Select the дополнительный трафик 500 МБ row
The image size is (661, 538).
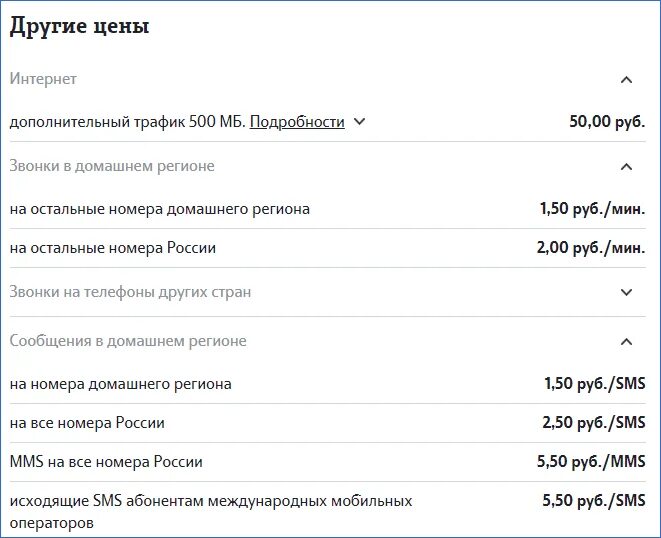point(328,122)
